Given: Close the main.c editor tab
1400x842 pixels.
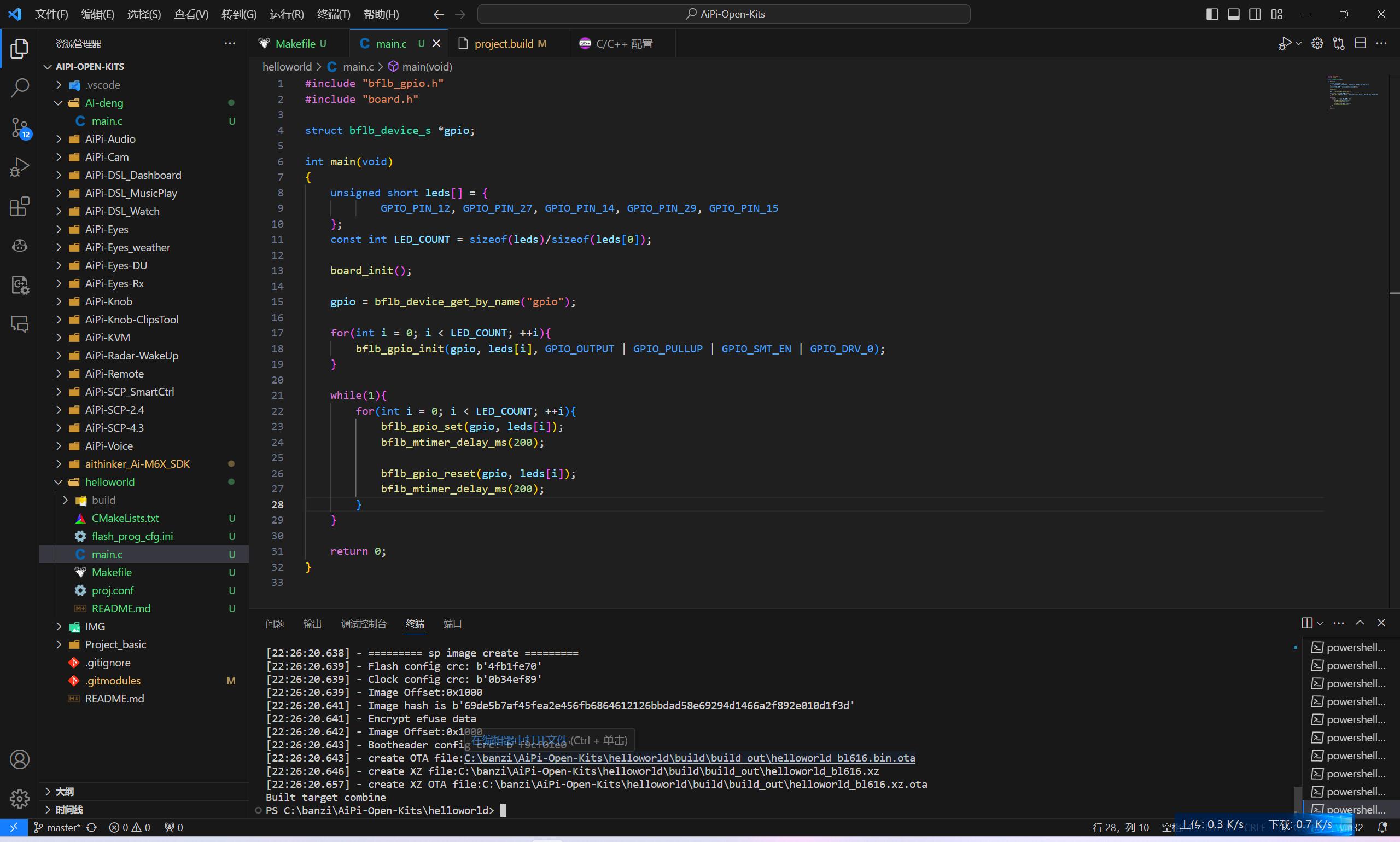Looking at the screenshot, I should [436, 43].
